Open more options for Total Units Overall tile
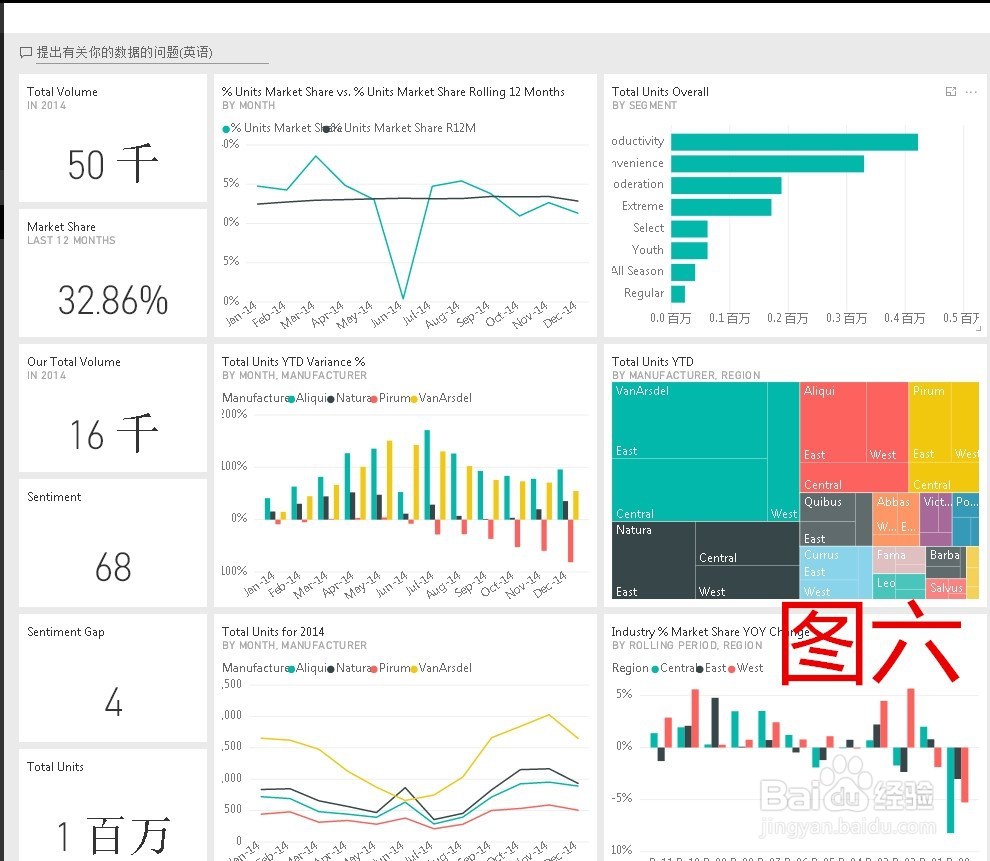Image resolution: width=990 pixels, height=861 pixels. tap(971, 91)
